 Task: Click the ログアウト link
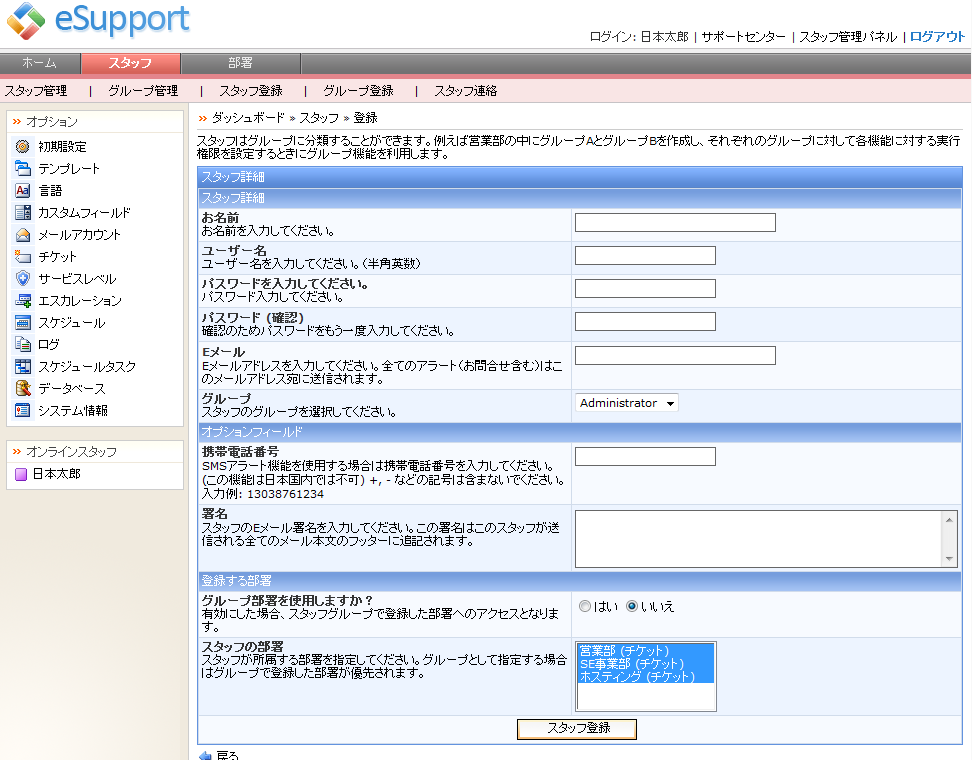click(938, 38)
